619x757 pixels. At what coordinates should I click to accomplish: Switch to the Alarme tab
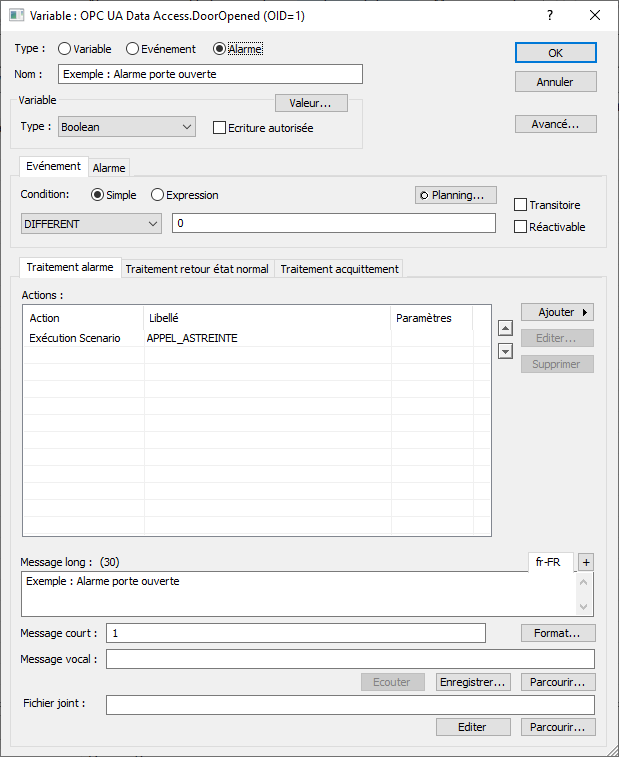tap(109, 168)
